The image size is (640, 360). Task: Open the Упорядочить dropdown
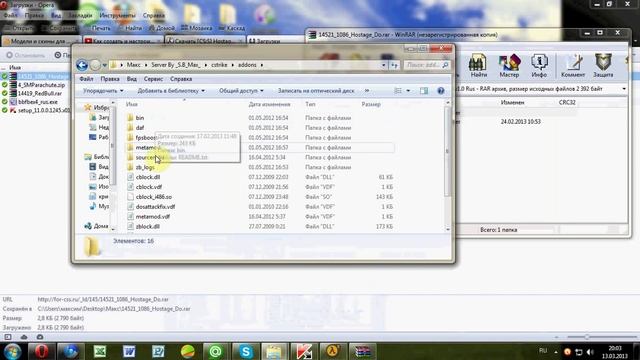click(103, 91)
